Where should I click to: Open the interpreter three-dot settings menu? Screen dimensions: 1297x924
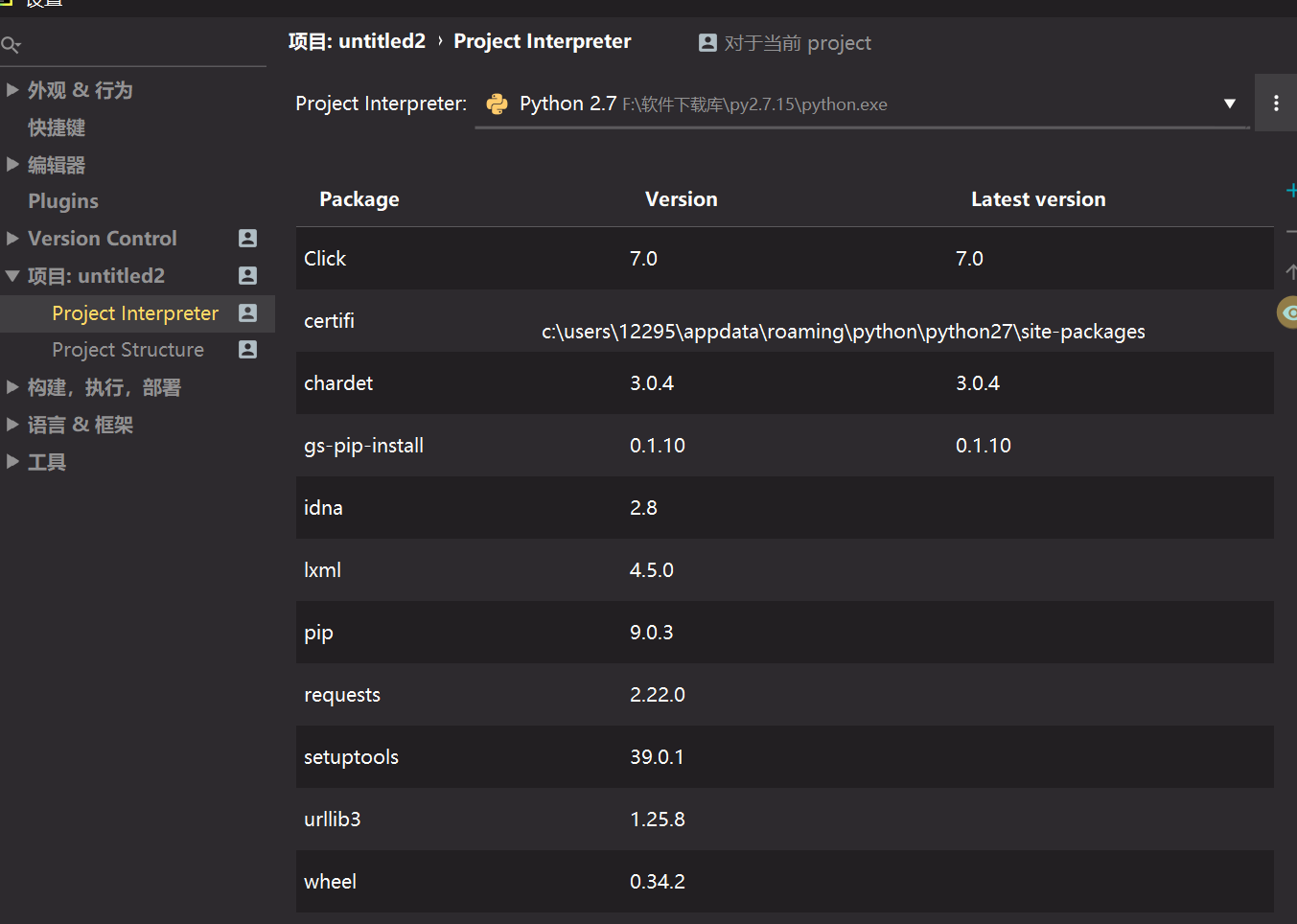[1276, 103]
